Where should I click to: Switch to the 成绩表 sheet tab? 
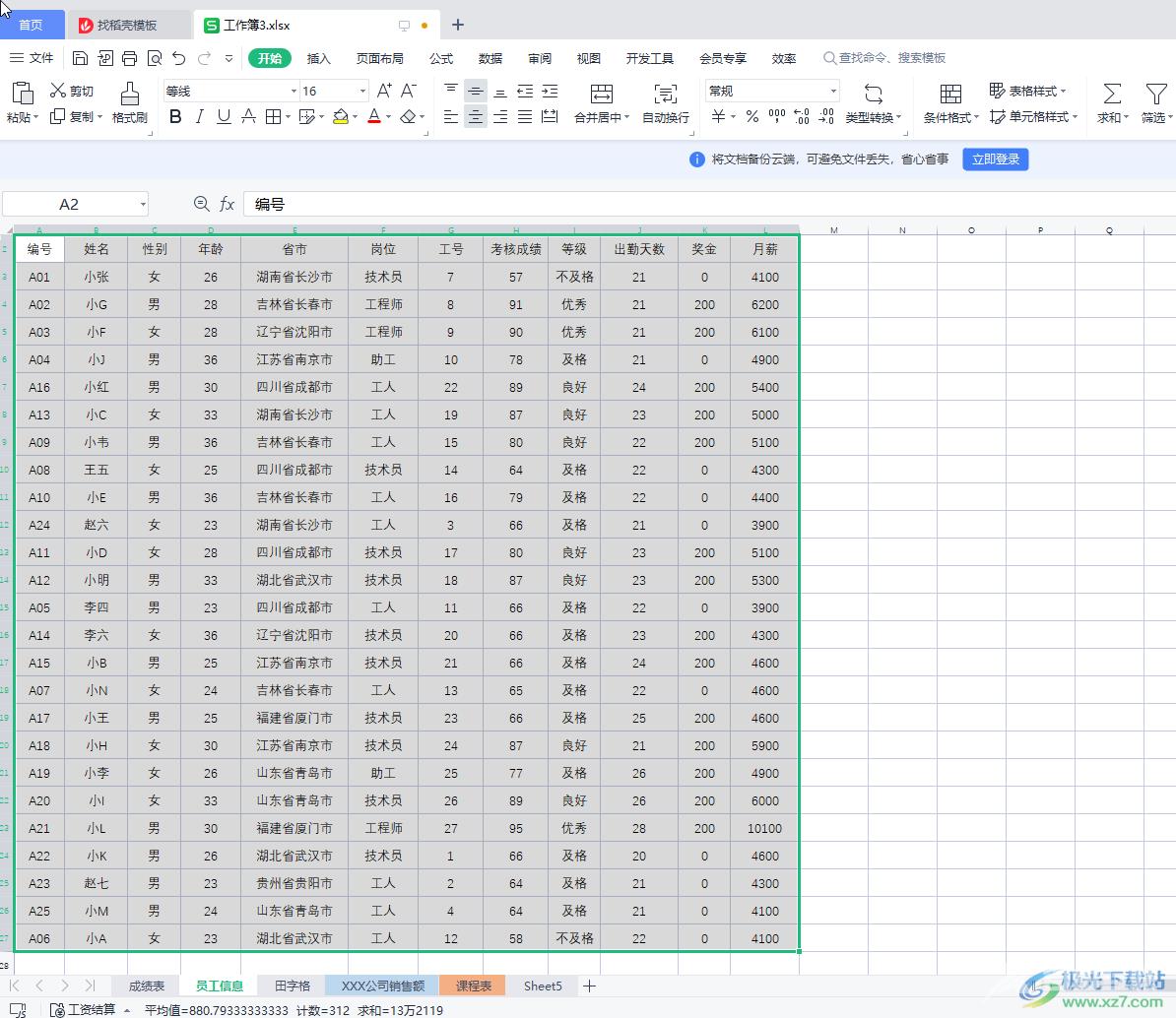(146, 986)
